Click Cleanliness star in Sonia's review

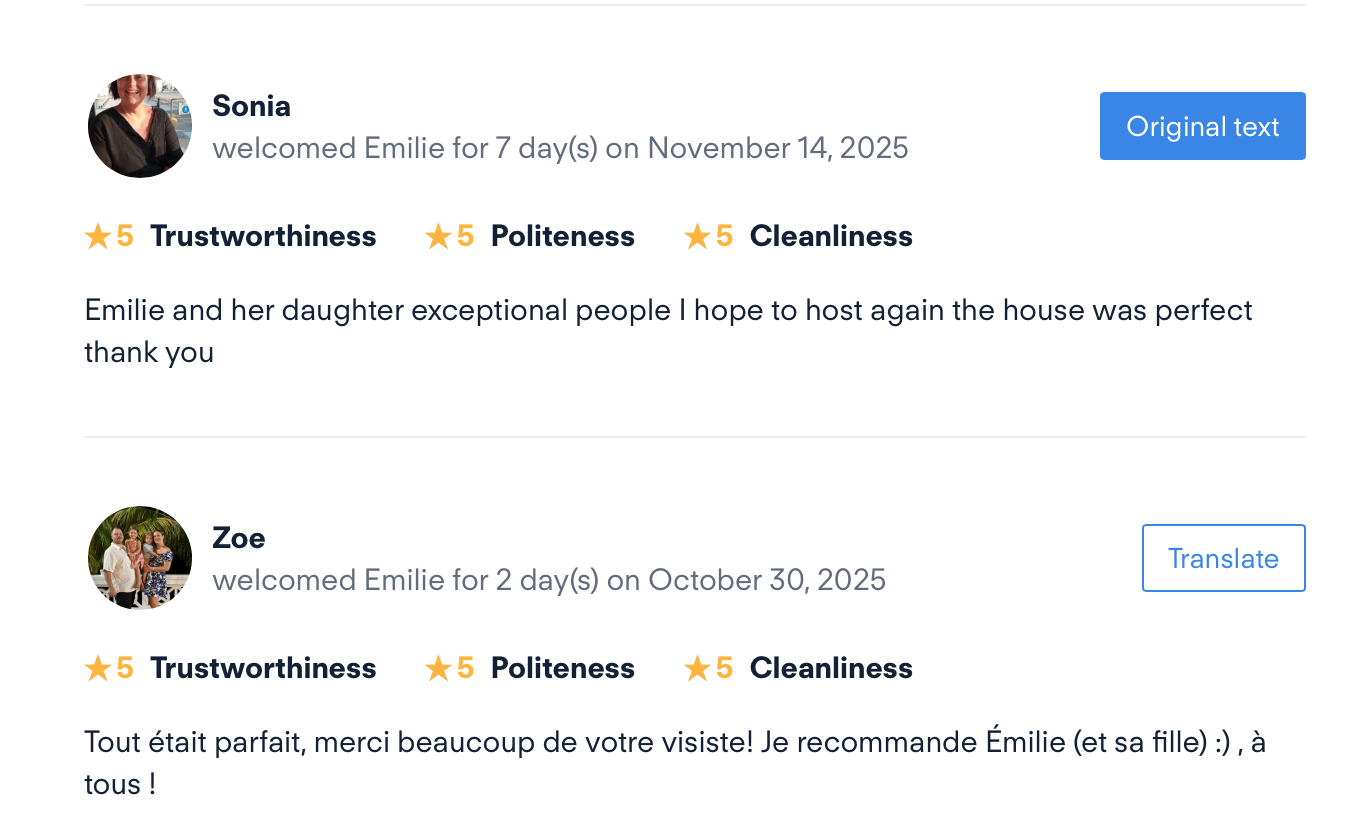tap(697, 237)
